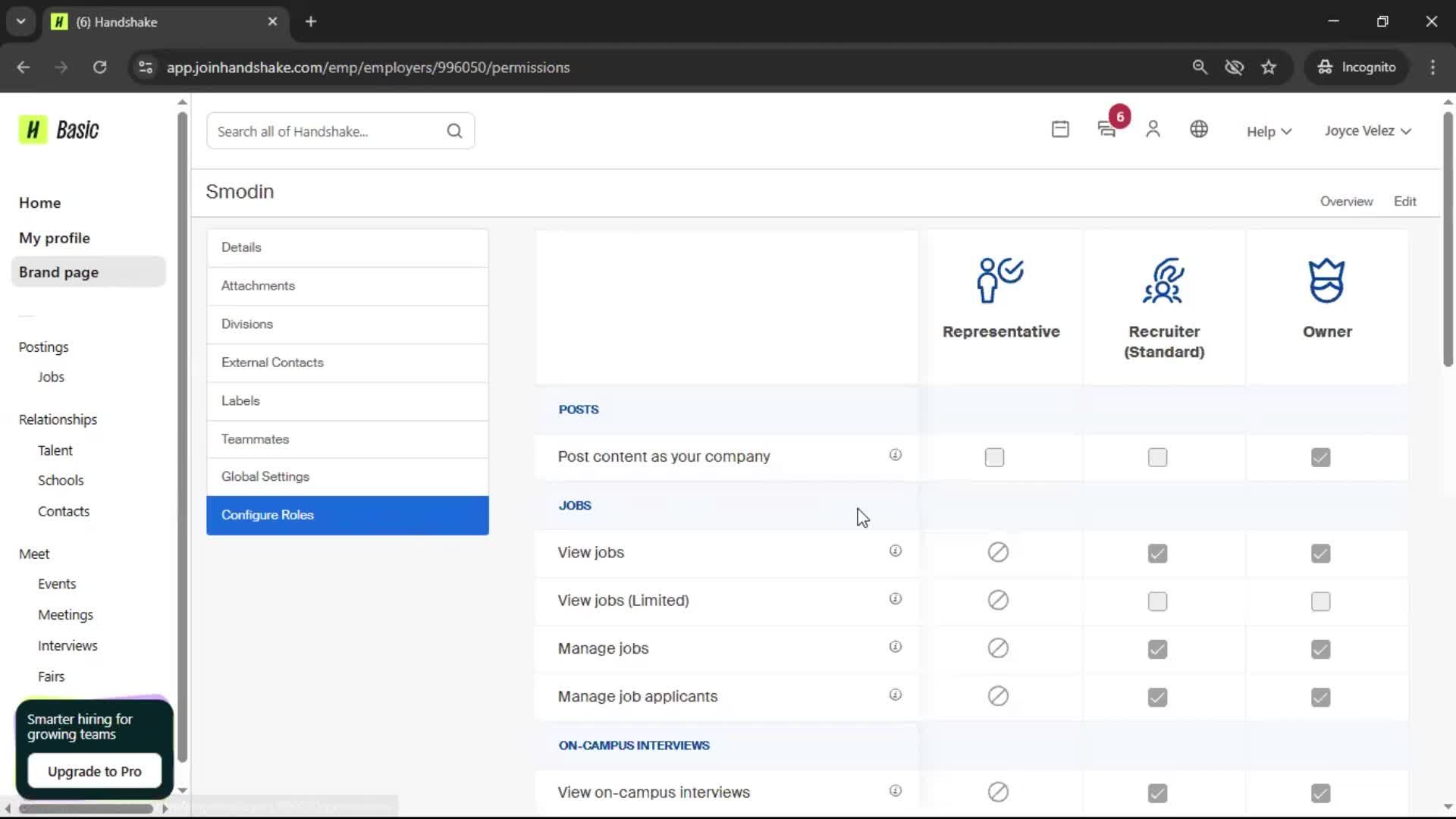Image resolution: width=1456 pixels, height=819 pixels.
Task: Enable Post content for Representative
Action: [994, 457]
